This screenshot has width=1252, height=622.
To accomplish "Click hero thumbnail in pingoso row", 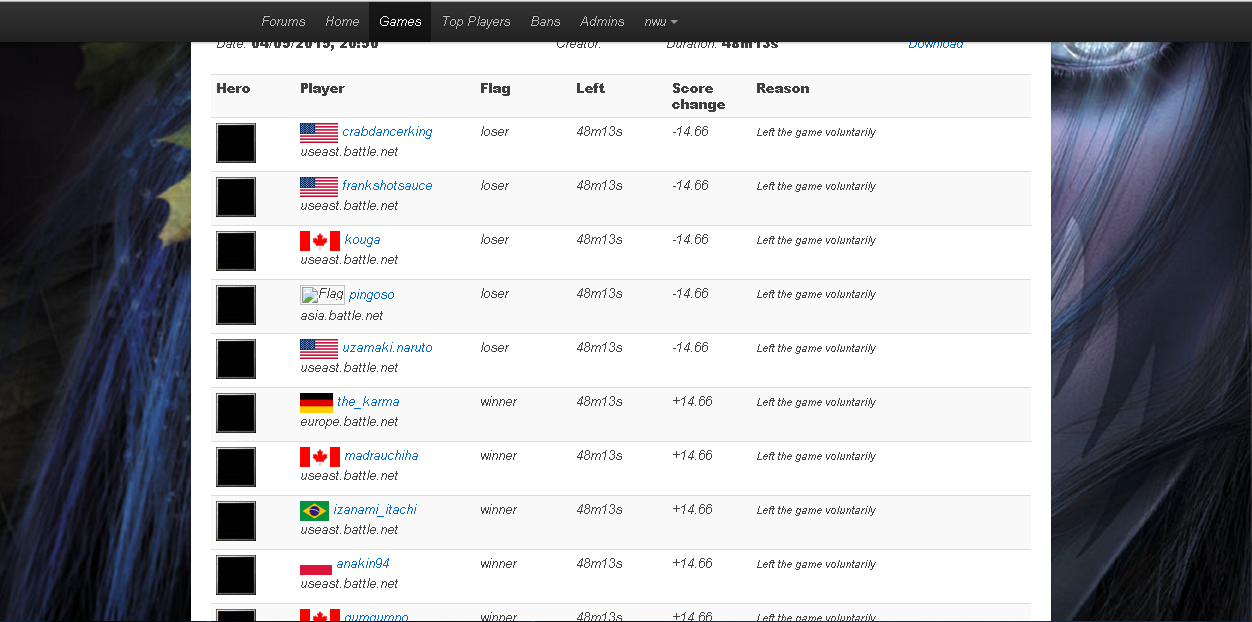I will tap(236, 305).
